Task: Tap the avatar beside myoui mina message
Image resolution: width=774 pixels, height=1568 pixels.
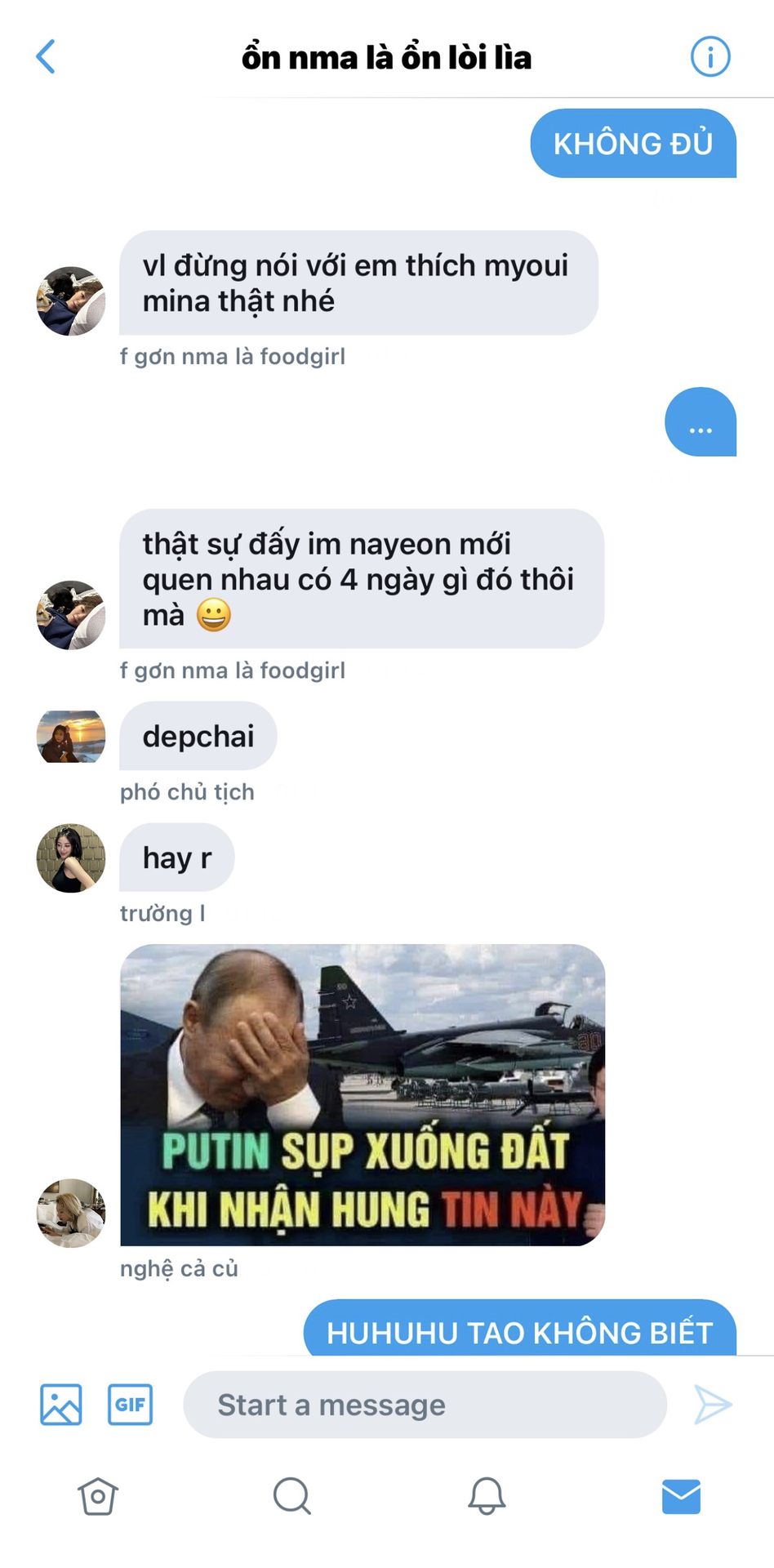Action: [71, 301]
